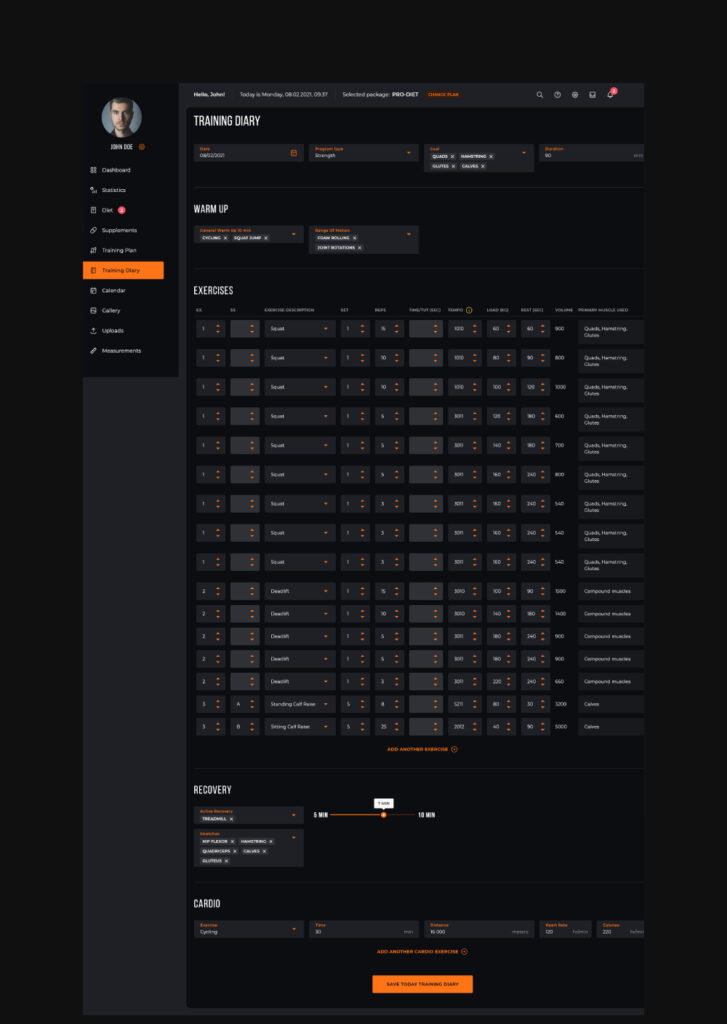Image resolution: width=727 pixels, height=1024 pixels.
Task: Click Save Today Training Diary button
Action: tap(422, 984)
